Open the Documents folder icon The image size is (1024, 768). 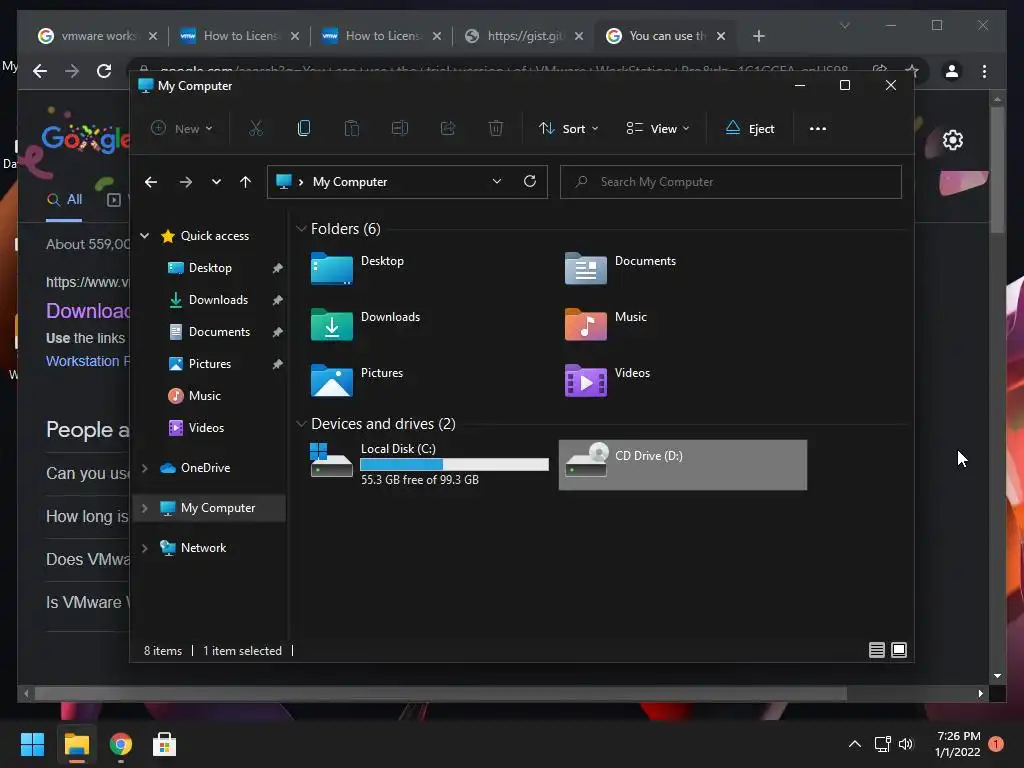585,268
